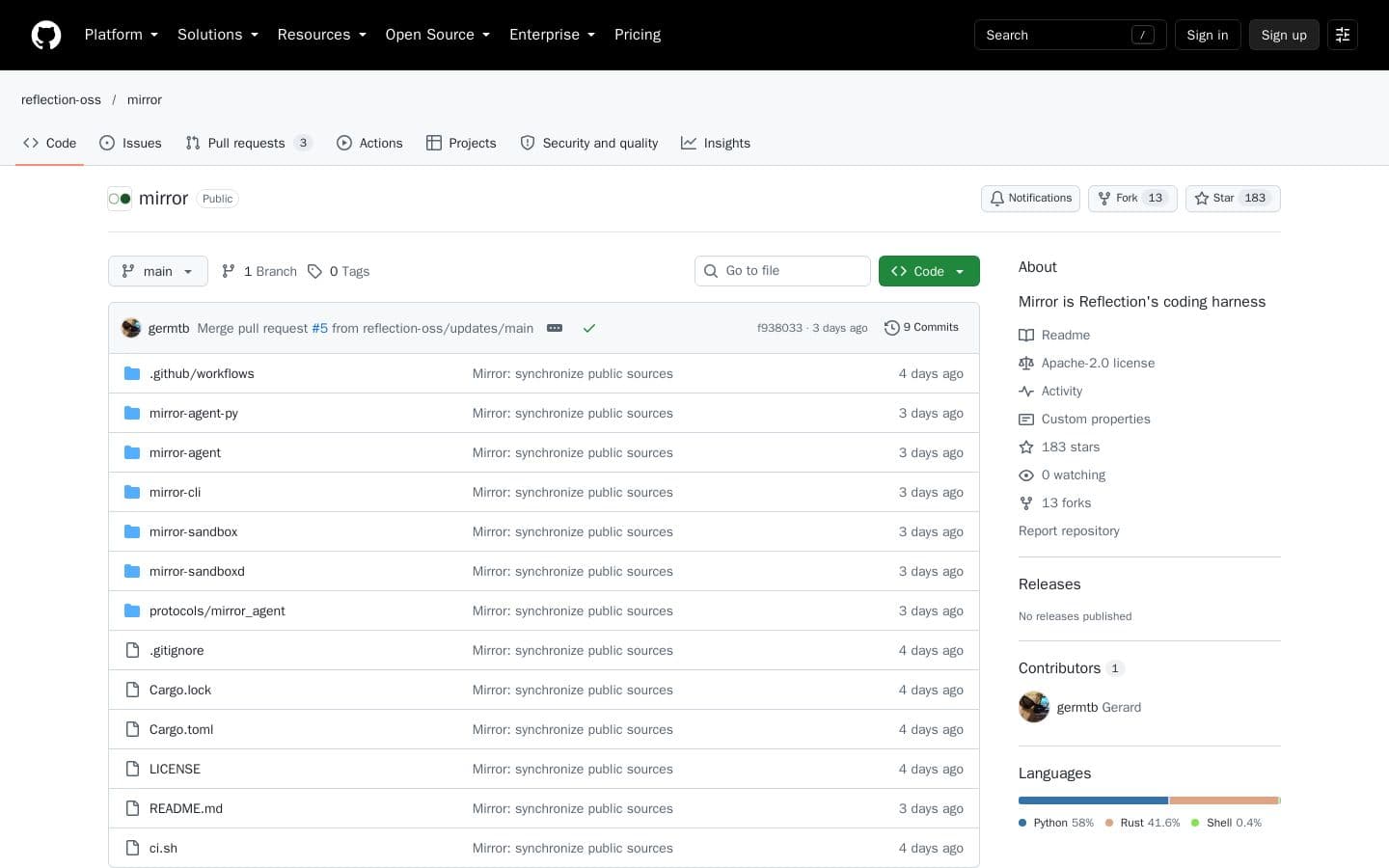The image size is (1389, 868).
Task: Open the mirror-agent-py folder
Action: click(194, 413)
